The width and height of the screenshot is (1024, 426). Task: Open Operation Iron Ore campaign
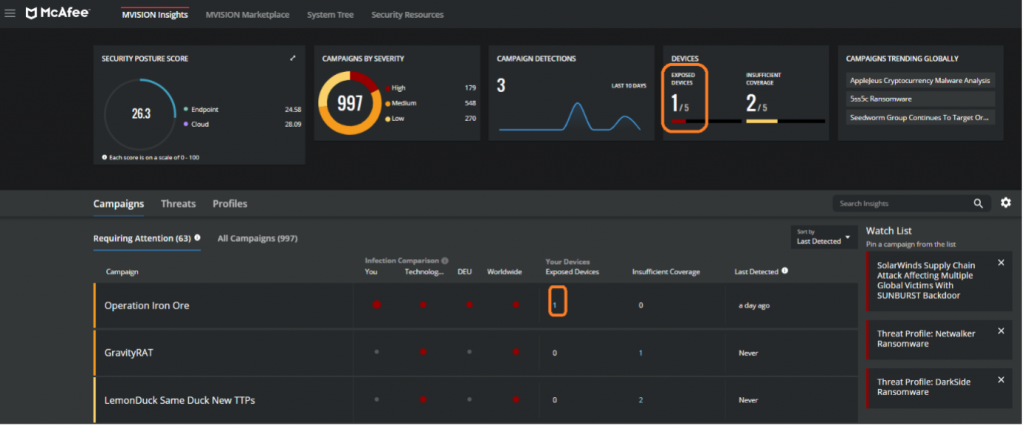[x=146, y=305]
